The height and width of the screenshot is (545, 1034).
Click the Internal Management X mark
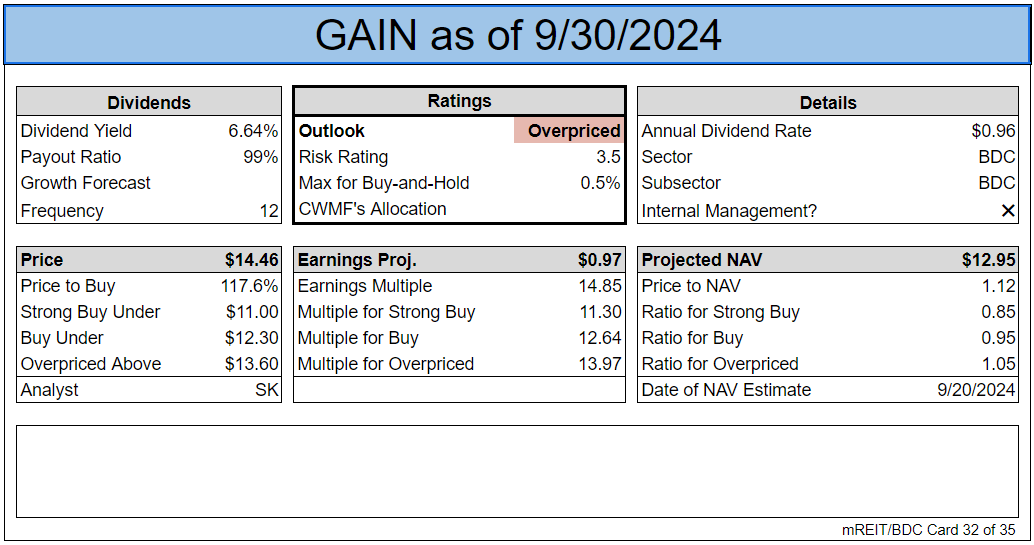(x=1008, y=211)
